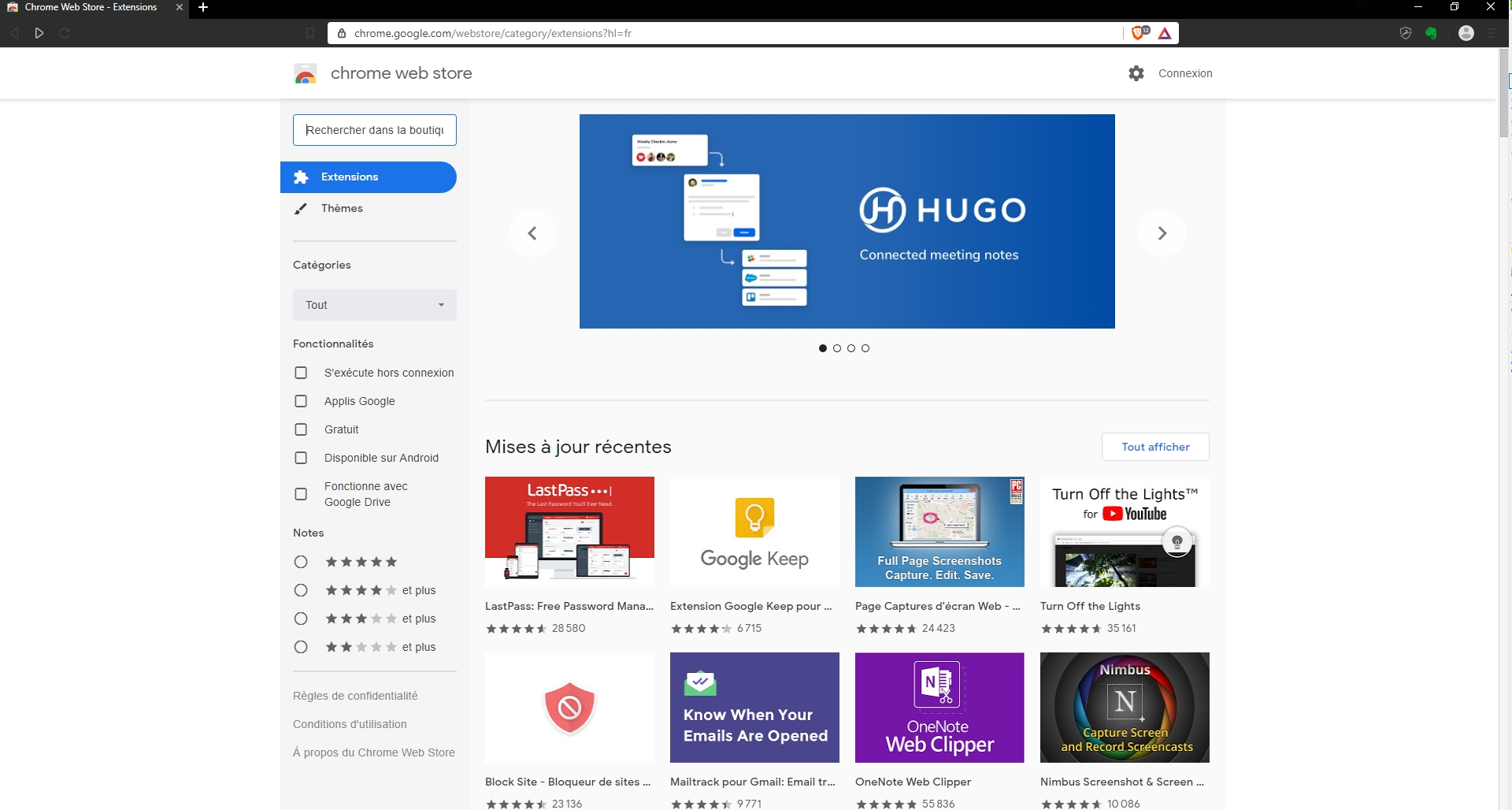
Task: Select the second carousel indicator dot
Action: pyautogui.click(x=837, y=348)
